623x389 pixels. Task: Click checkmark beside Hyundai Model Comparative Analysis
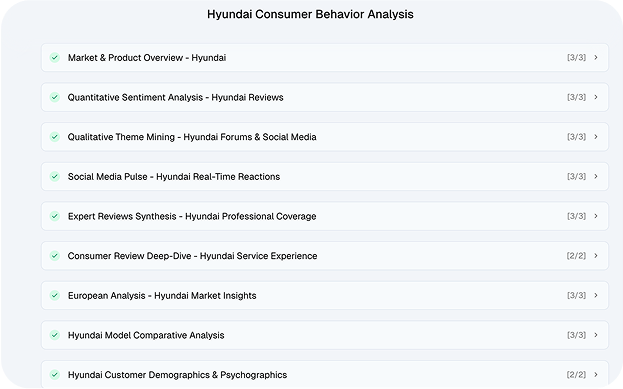tap(55, 335)
